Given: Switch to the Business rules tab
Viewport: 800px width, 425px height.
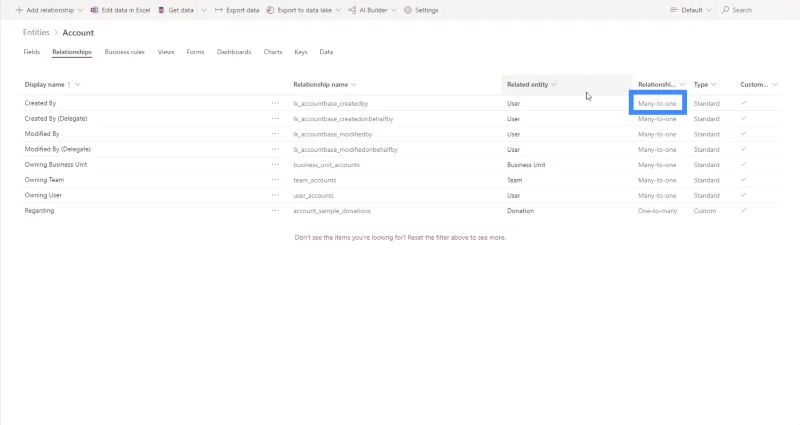Looking at the screenshot, I should tap(124, 52).
